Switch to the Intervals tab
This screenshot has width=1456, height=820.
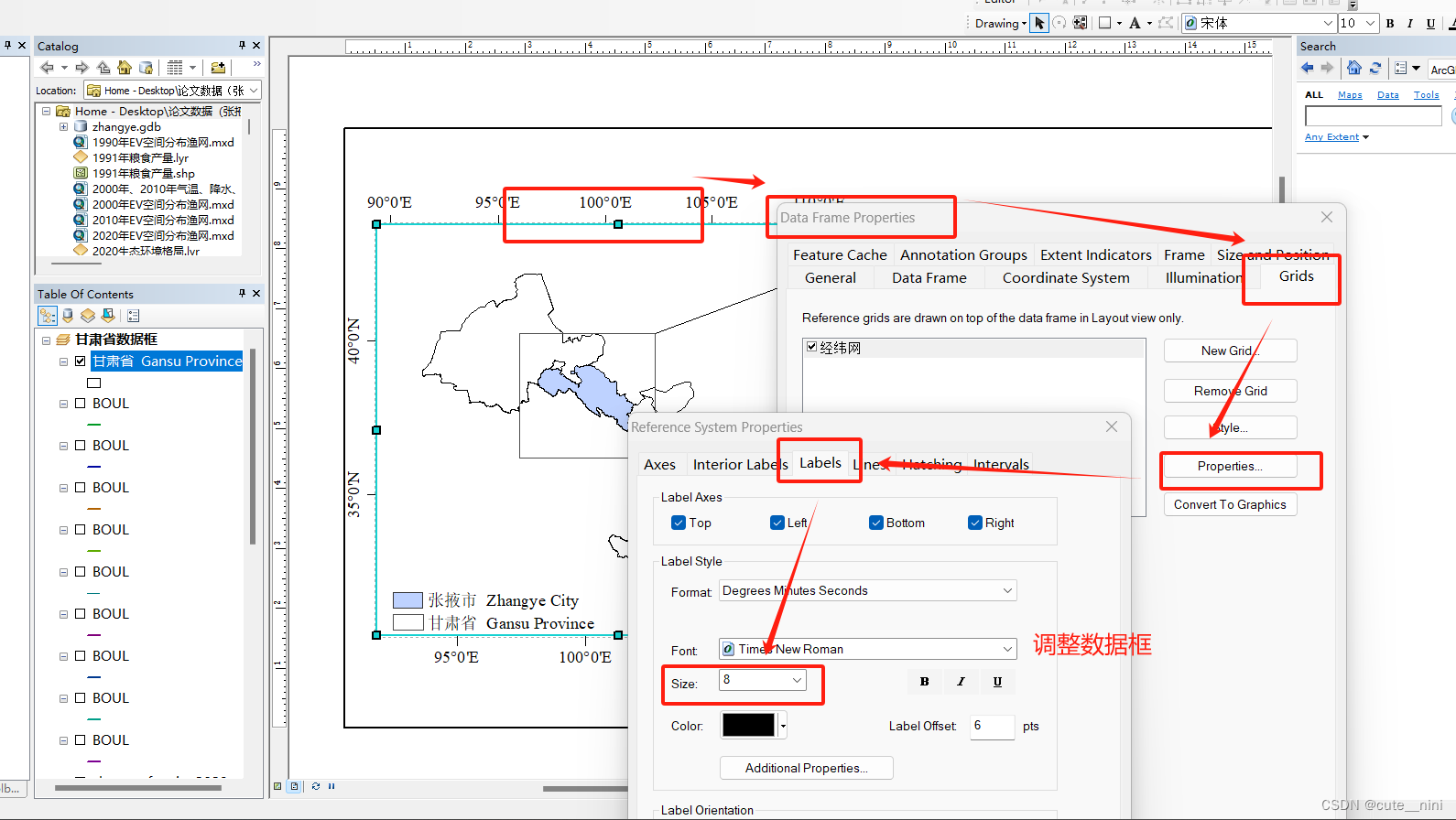click(x=1001, y=464)
